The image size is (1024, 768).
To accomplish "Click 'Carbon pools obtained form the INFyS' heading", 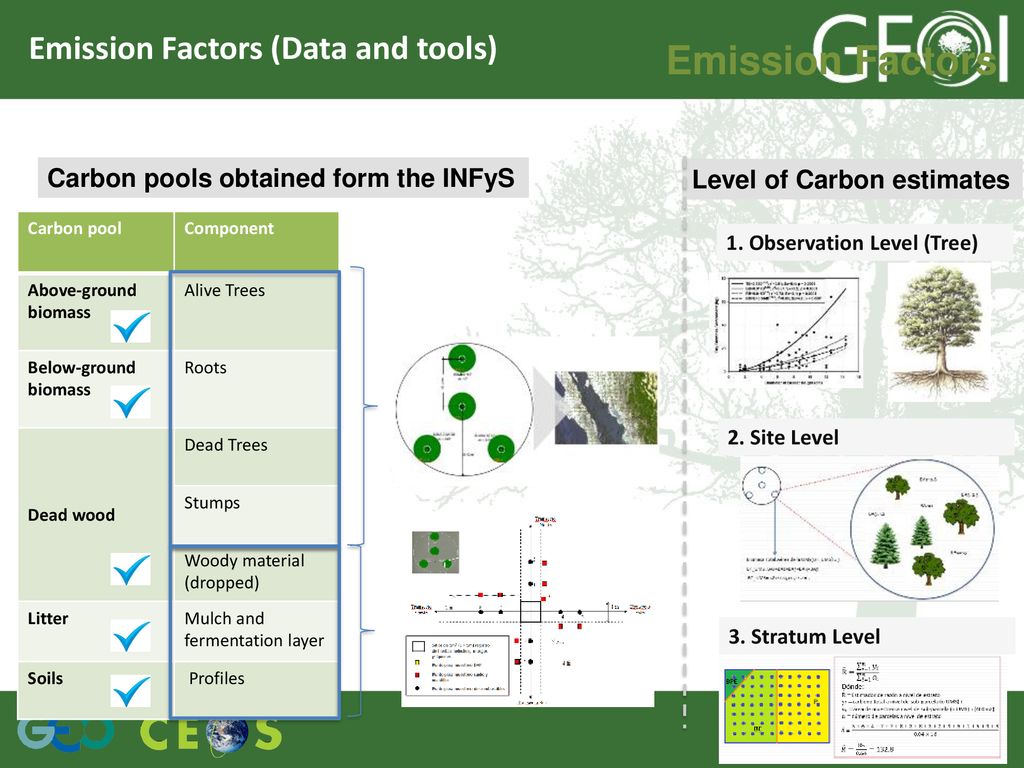I will point(282,178).
